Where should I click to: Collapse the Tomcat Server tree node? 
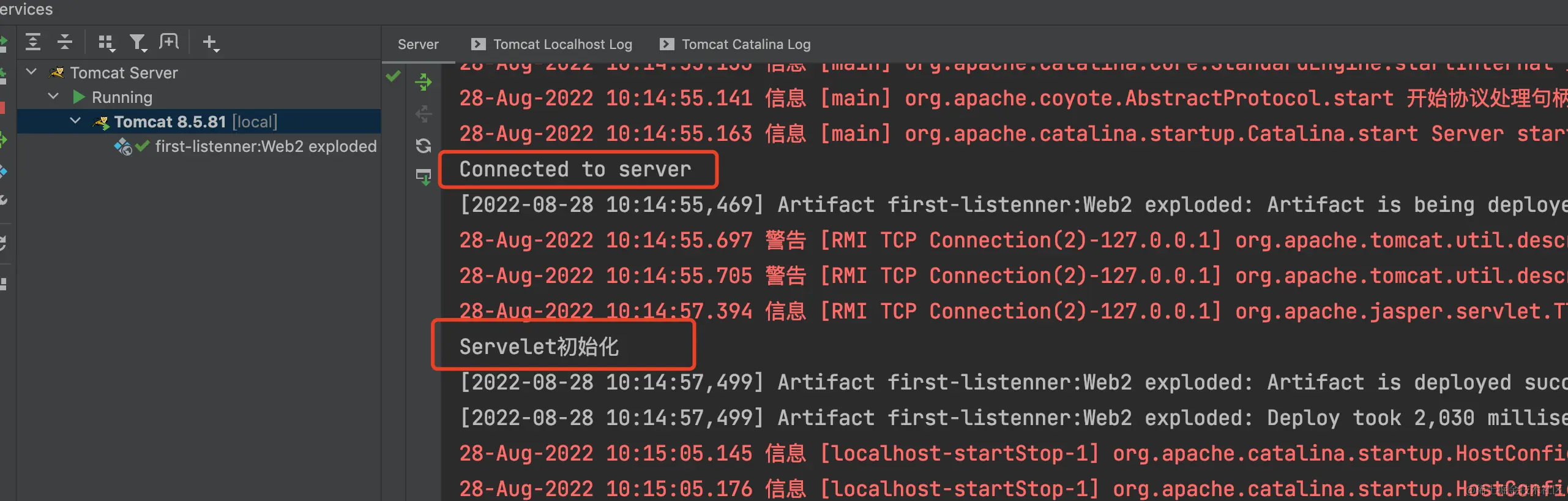click(31, 72)
